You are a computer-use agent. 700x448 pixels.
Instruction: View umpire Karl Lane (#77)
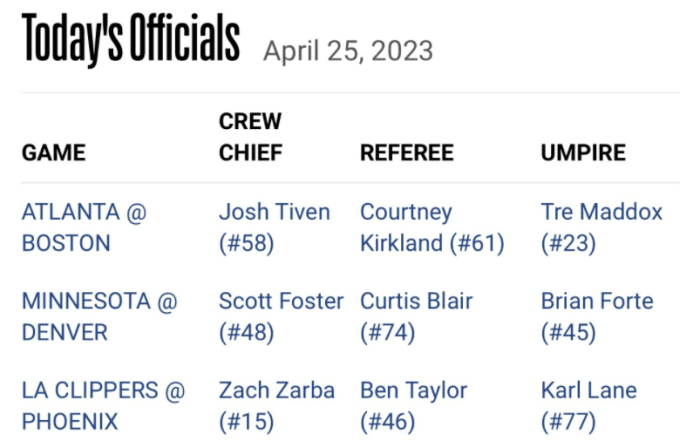589,405
